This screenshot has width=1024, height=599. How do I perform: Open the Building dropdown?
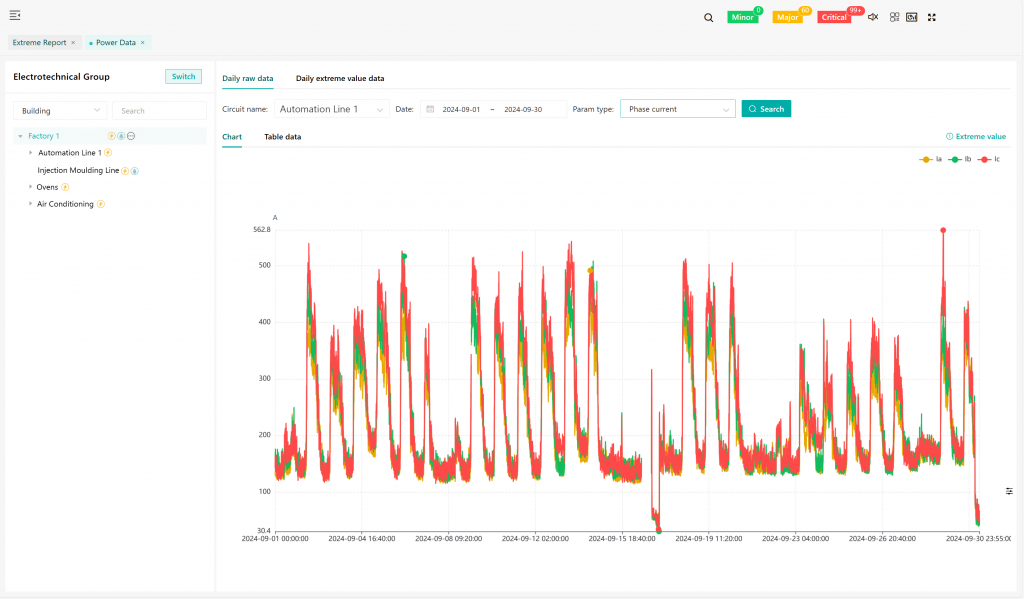pyautogui.click(x=60, y=111)
